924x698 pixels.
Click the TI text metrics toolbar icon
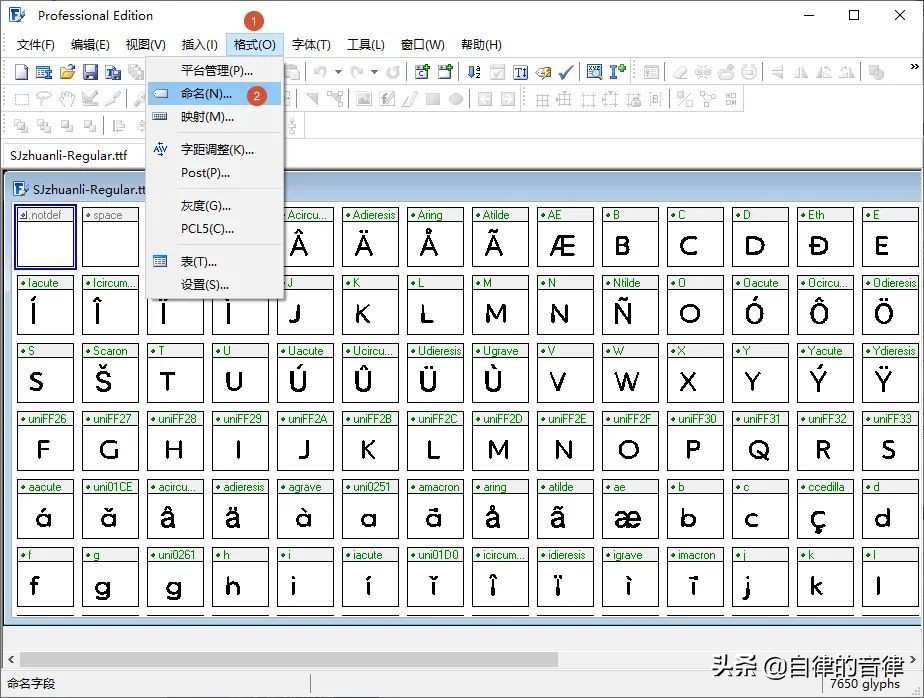[520, 72]
